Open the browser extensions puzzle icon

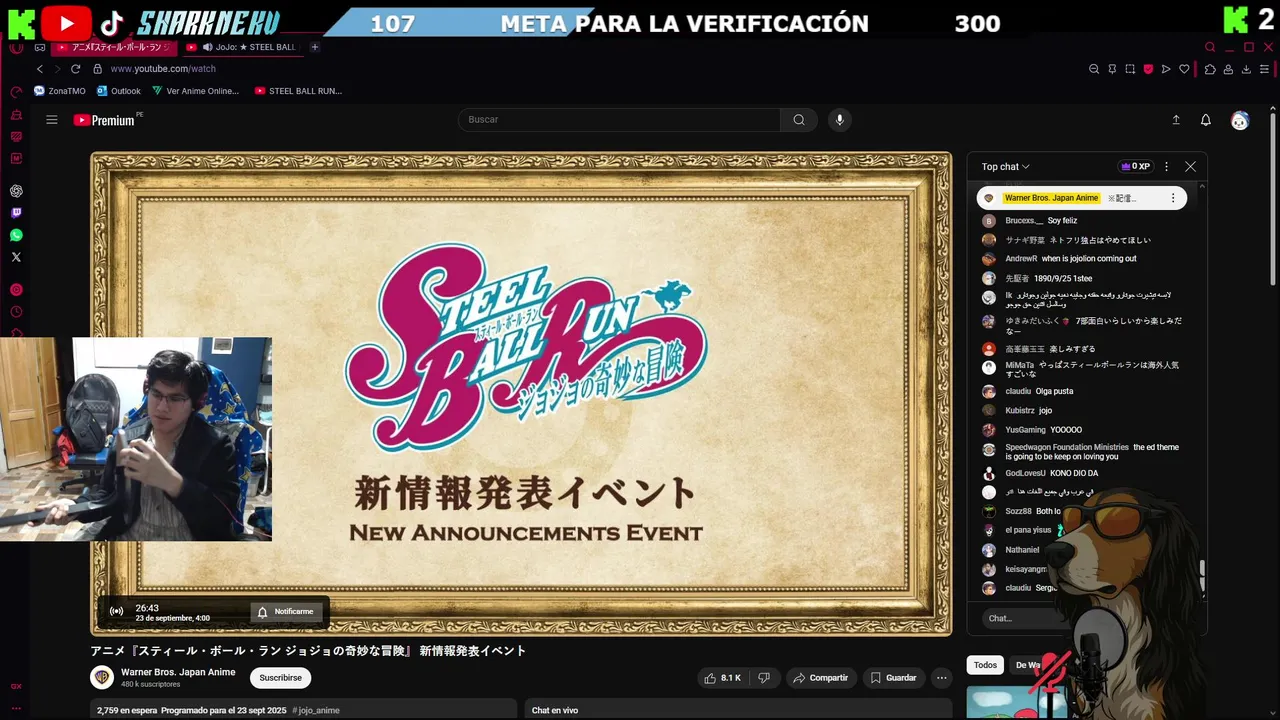tap(1210, 69)
